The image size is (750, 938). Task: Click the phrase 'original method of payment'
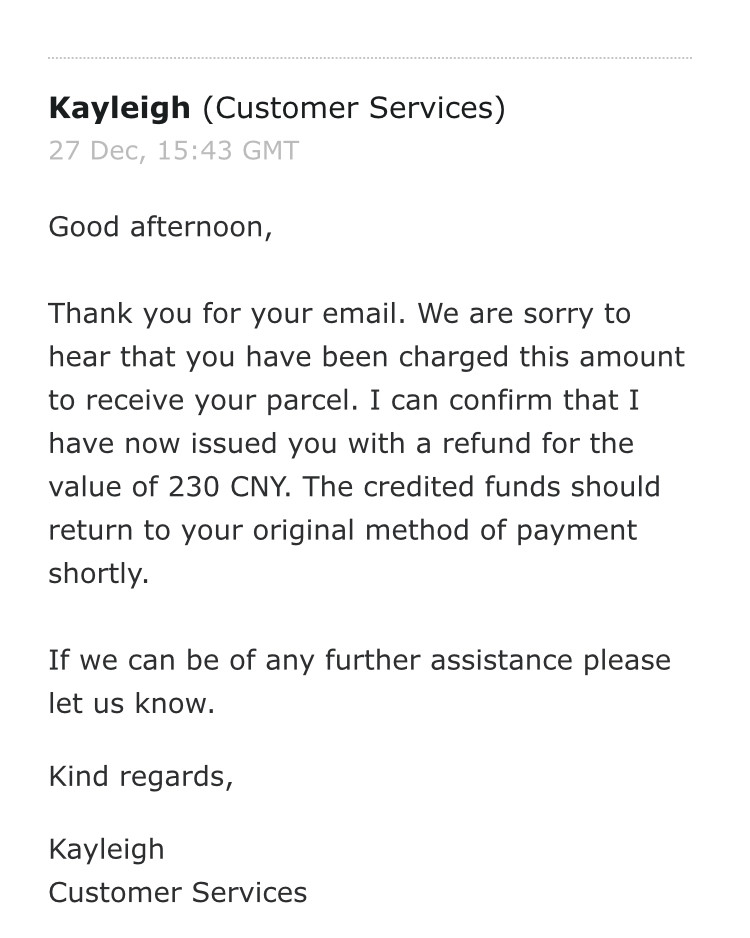(x=445, y=531)
